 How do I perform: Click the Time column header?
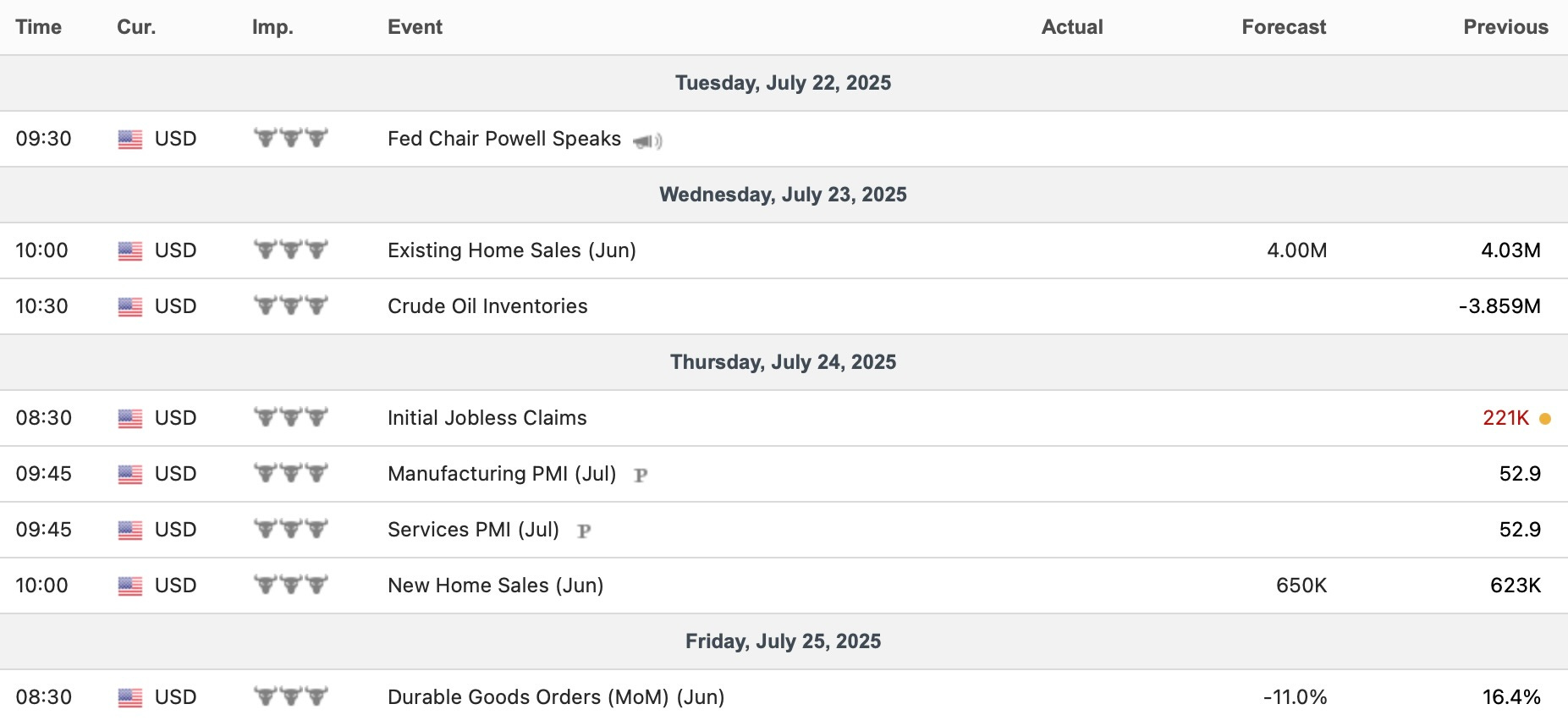coord(39,27)
